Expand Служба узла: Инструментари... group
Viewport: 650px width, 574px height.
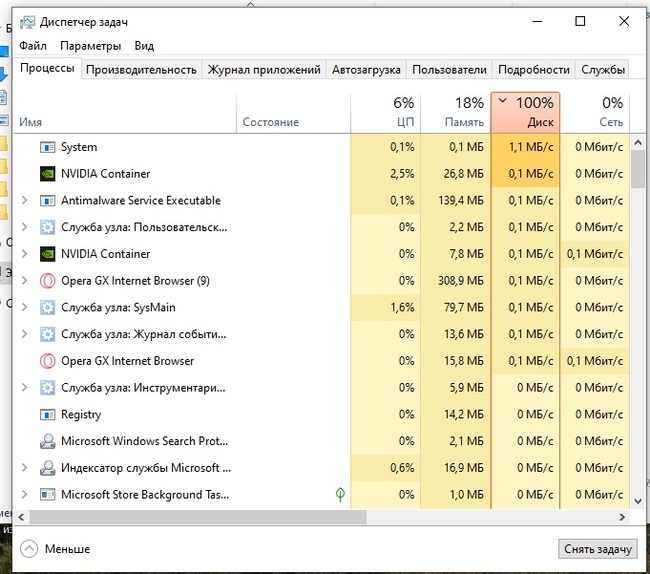(x=24, y=388)
